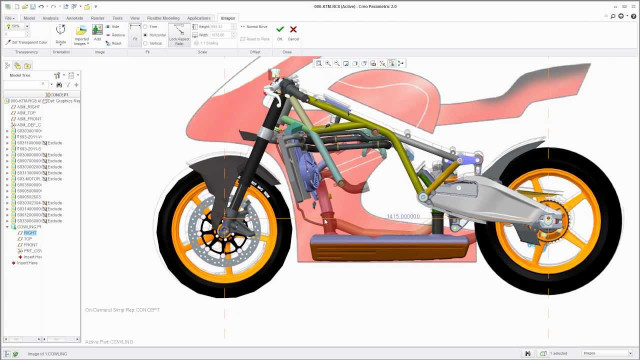
Task: Switch to the Flexible Modeling tab
Action: 163,18
